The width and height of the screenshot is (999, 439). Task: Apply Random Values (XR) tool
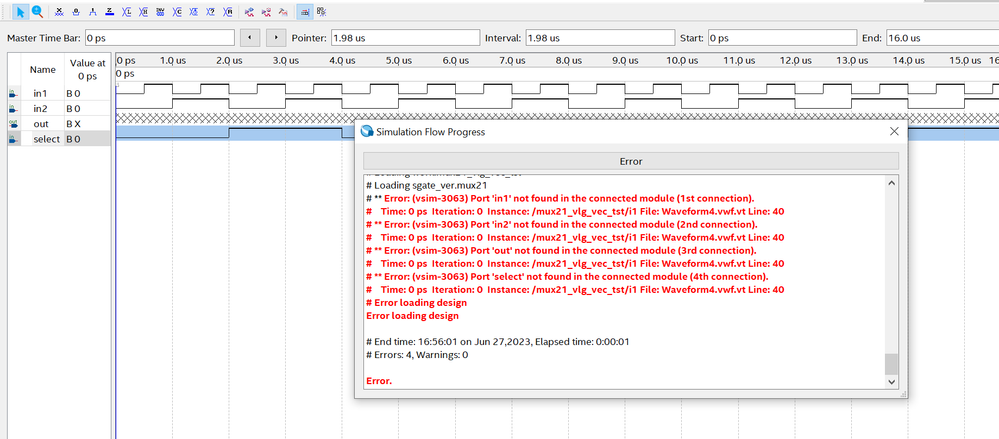(x=227, y=12)
